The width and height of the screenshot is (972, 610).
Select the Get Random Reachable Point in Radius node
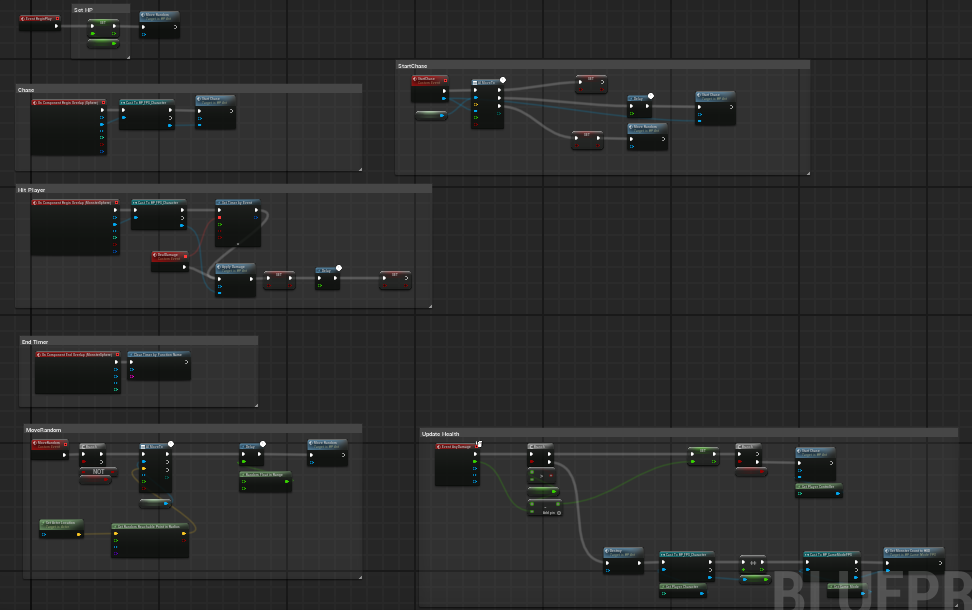click(150, 540)
